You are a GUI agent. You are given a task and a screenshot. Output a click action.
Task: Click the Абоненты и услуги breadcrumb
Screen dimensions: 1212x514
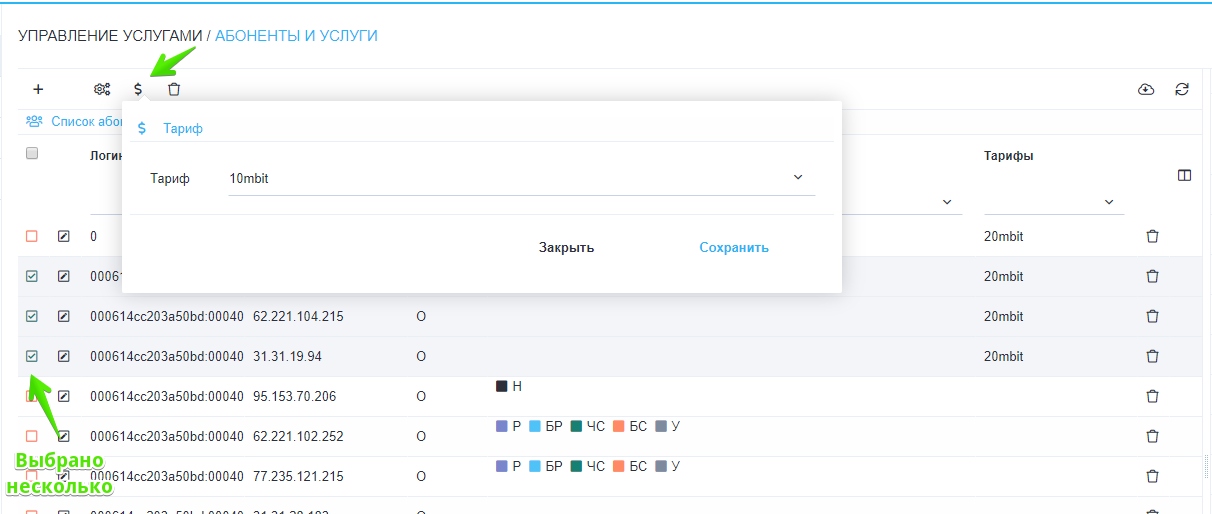(x=296, y=36)
